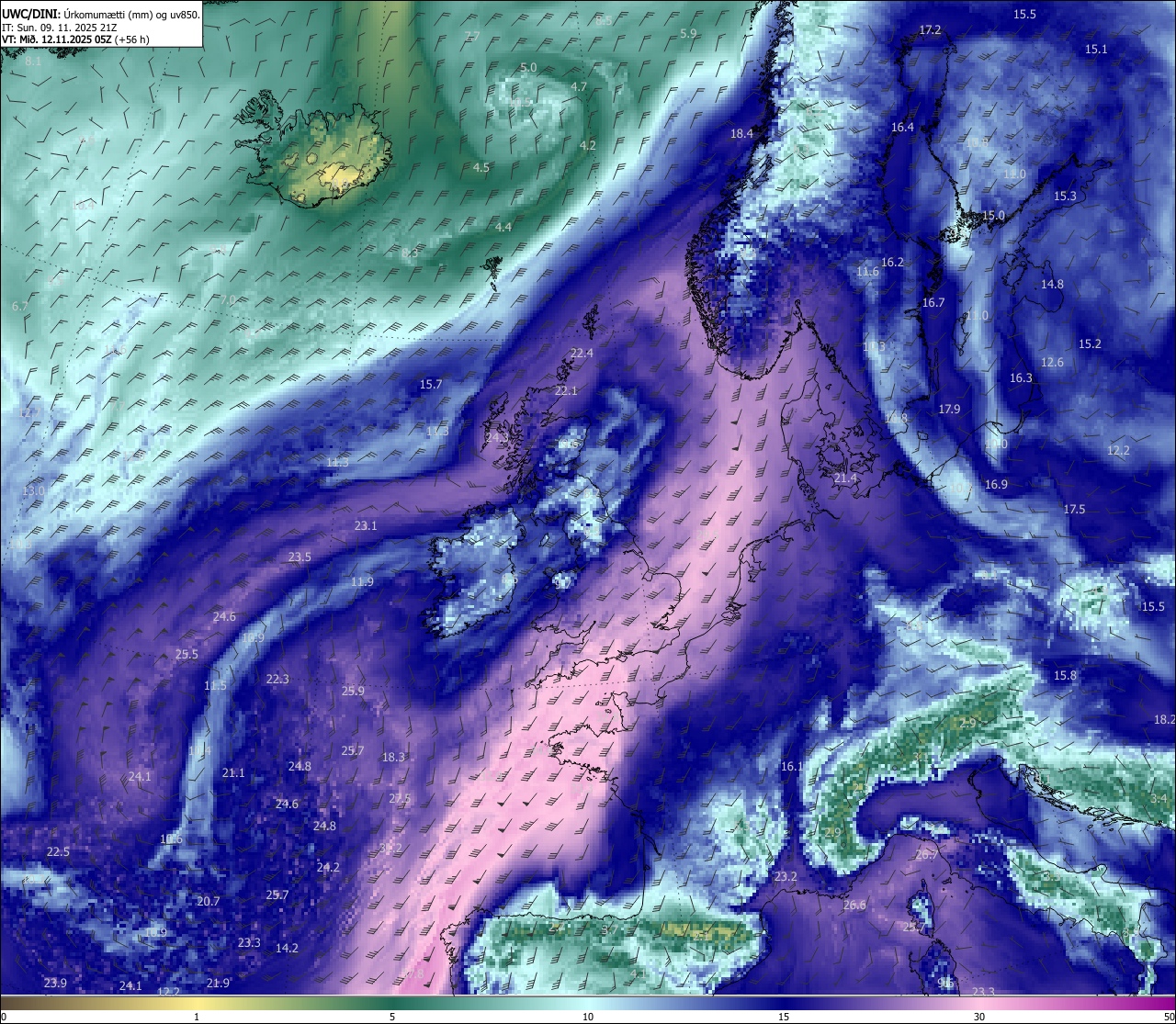Viewport: 1176px width, 1024px height.
Task: Click the 21.9 value label
Action: point(218,984)
